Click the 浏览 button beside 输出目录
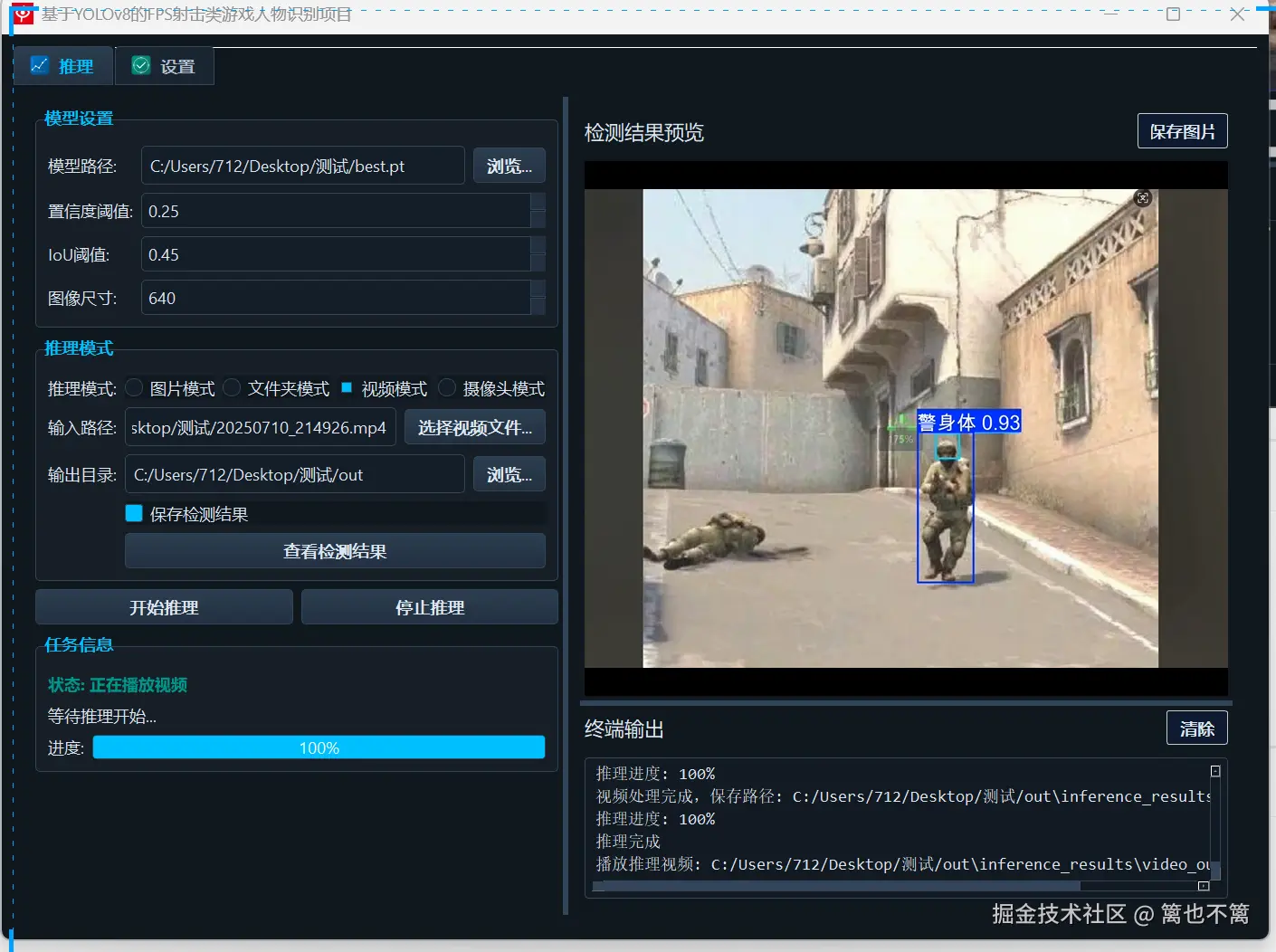Image resolution: width=1276 pixels, height=952 pixels. coord(509,474)
